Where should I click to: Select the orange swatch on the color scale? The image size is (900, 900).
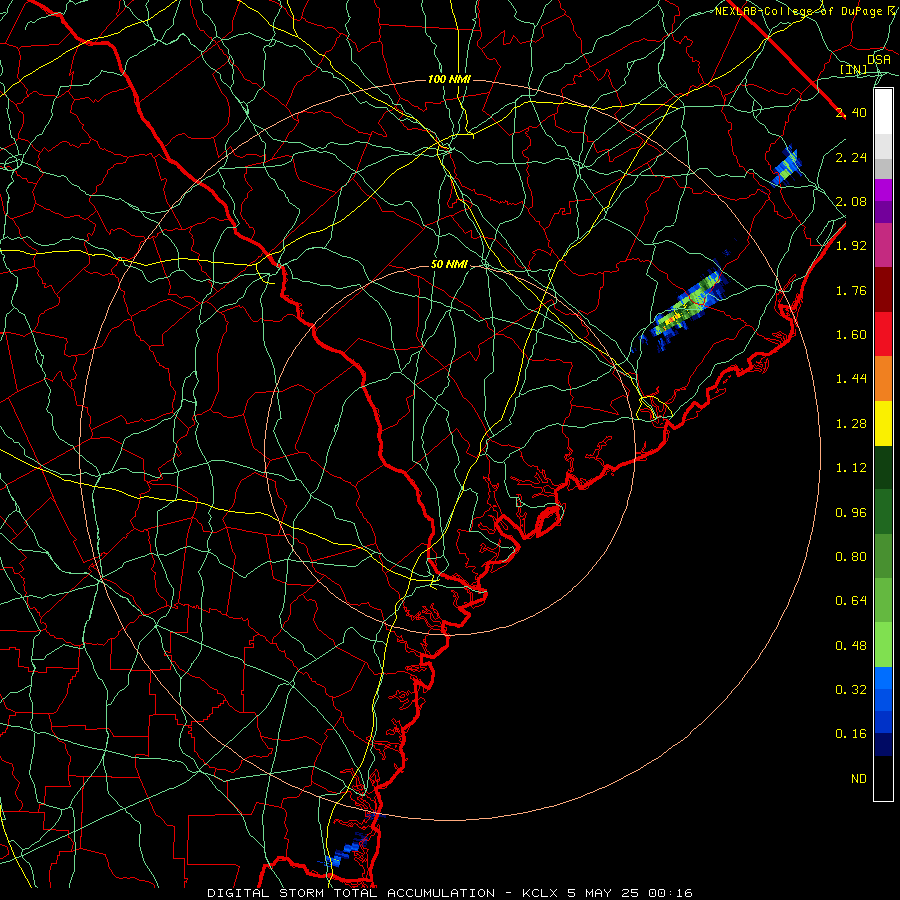tap(883, 378)
